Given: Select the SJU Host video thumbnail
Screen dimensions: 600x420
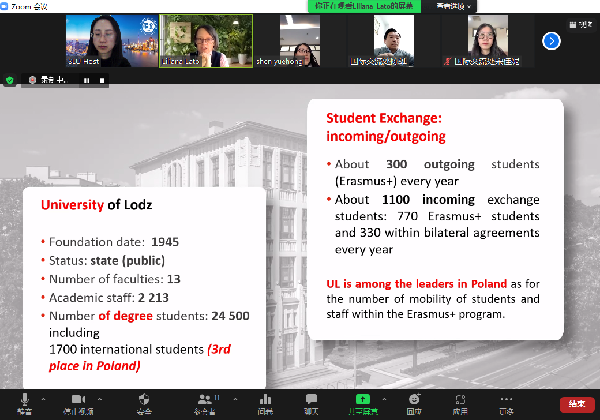Looking at the screenshot, I should click(x=112, y=41).
